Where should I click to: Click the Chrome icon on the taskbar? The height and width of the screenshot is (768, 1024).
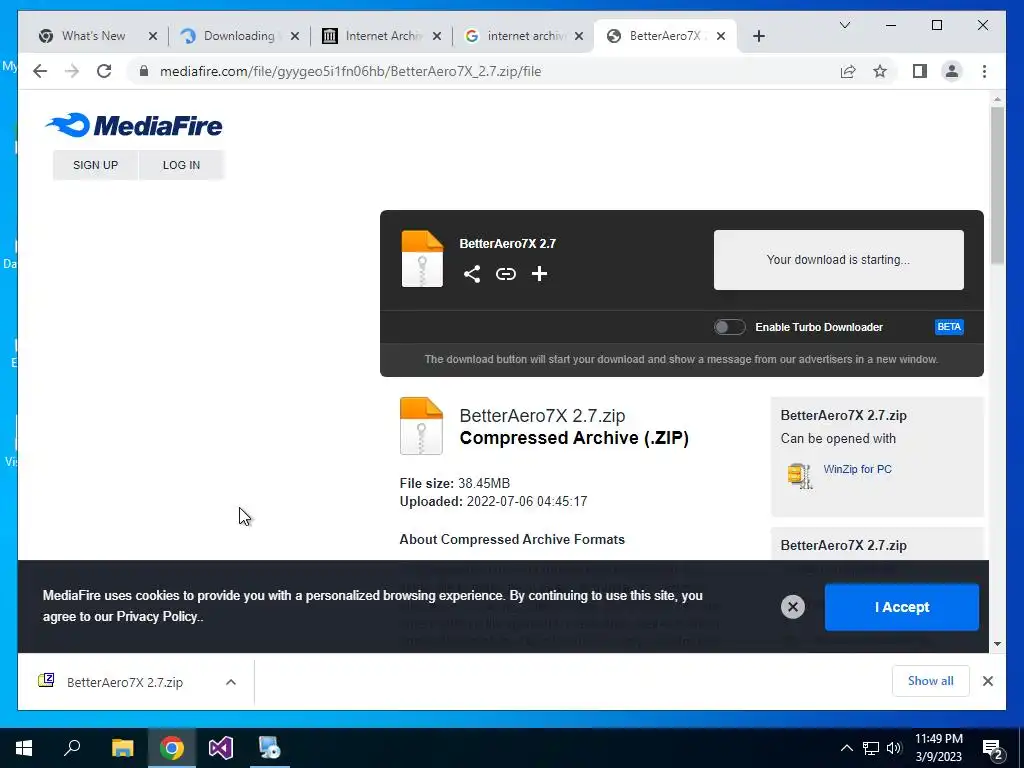(x=172, y=748)
